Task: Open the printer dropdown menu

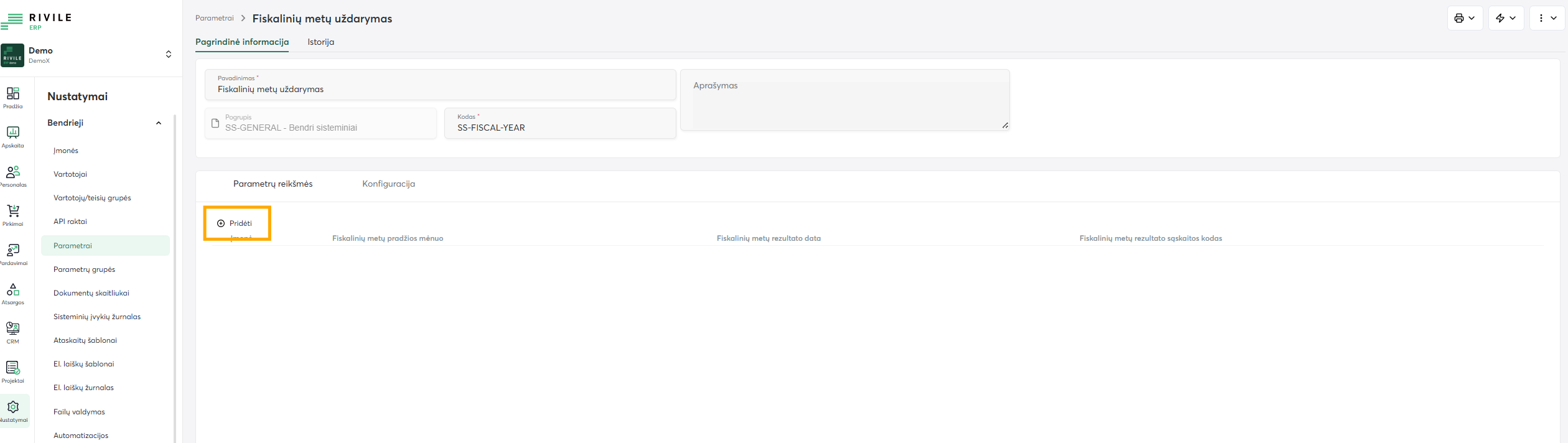Action: [1464, 18]
